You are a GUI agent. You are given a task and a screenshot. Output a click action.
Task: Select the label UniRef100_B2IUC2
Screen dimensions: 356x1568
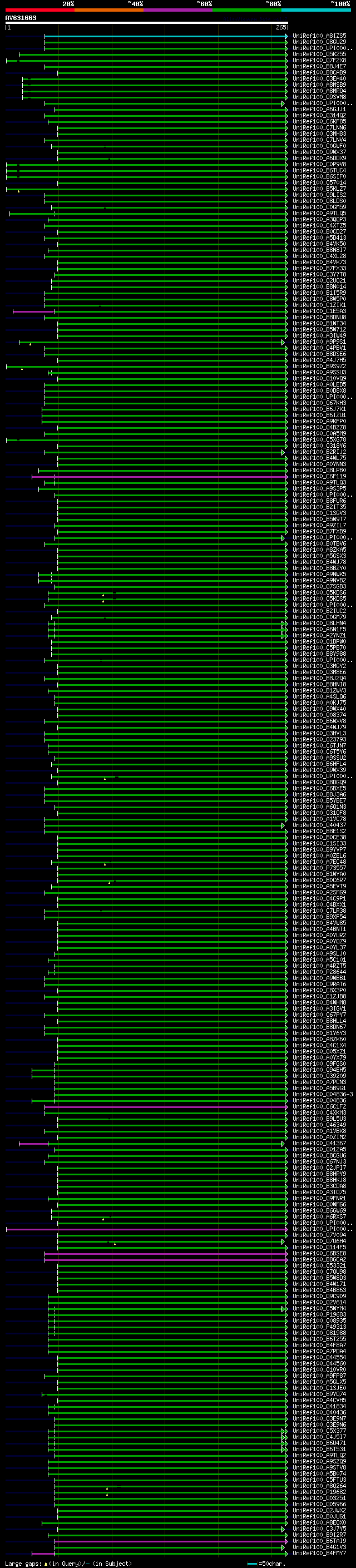[x=319, y=611]
